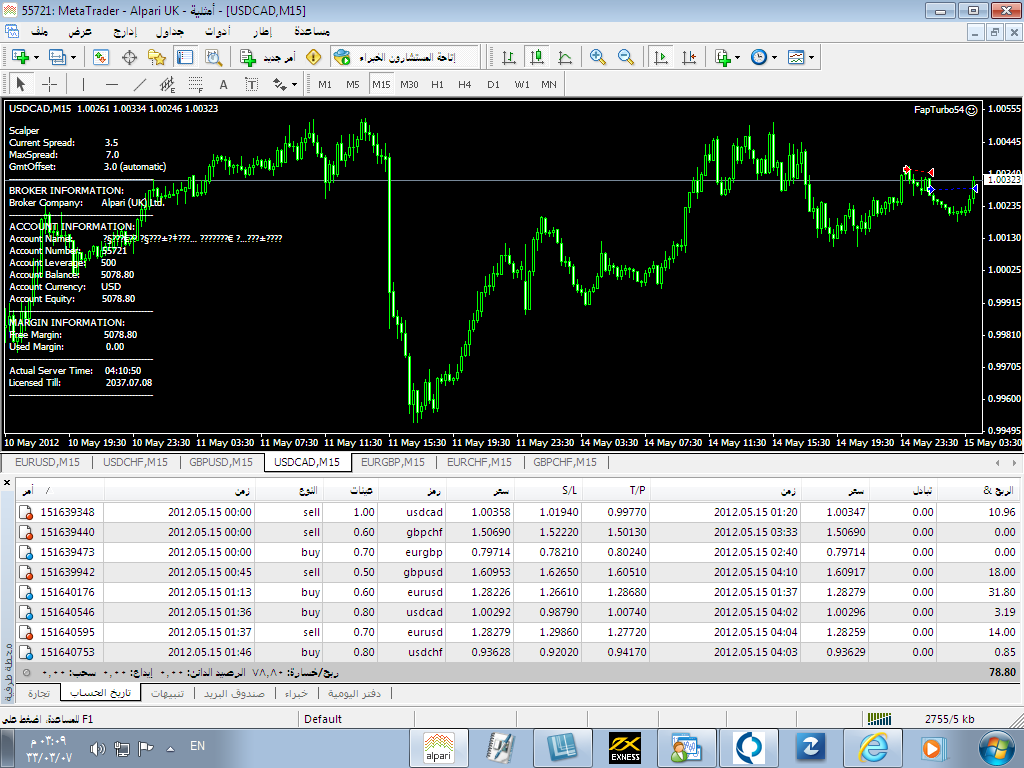The width and height of the screenshot is (1024, 768).
Task: Set timeframe to H1
Action: 438,84
